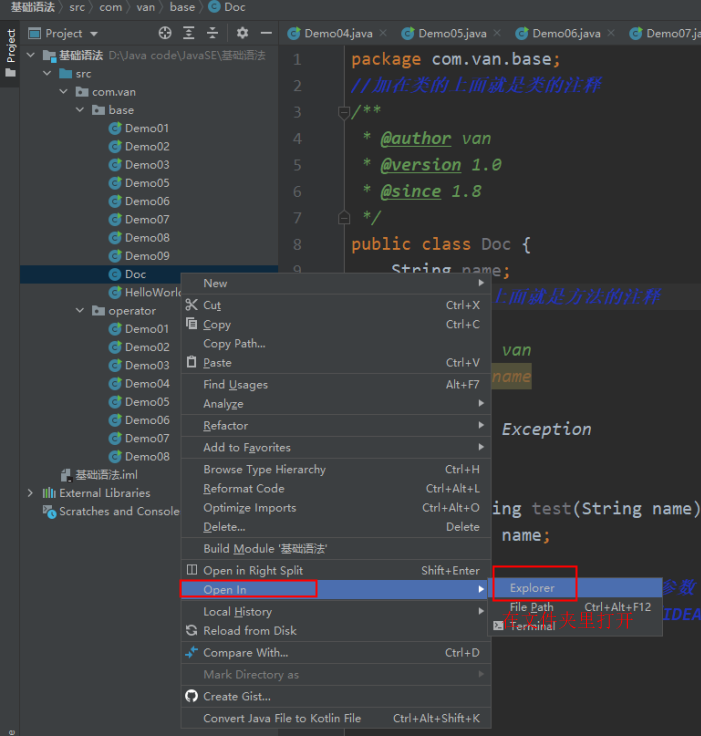Click the class name Doc in editor
Viewport: 701px width, 736px height.
(496, 244)
